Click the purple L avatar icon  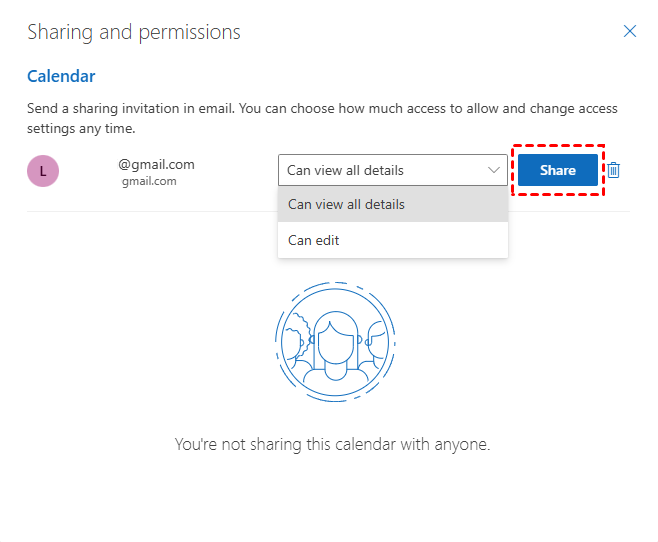point(42,171)
